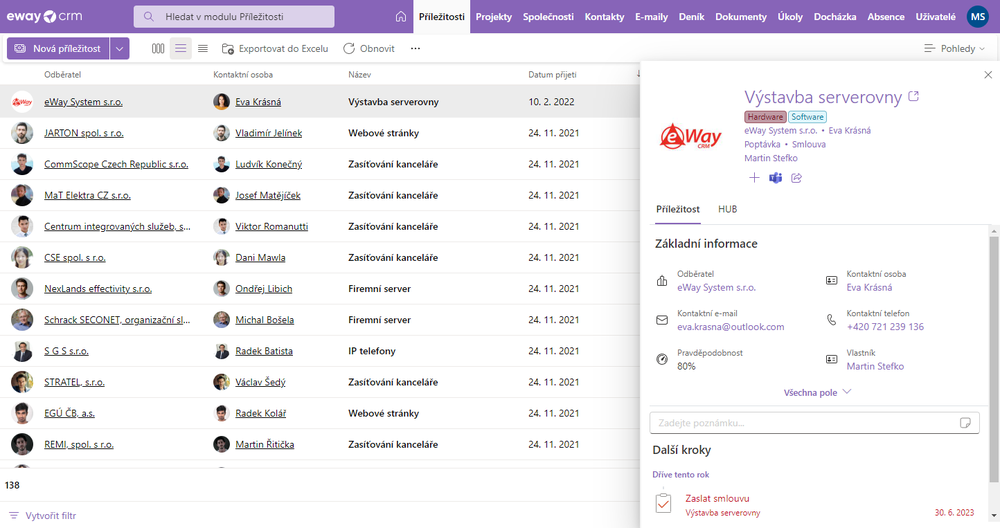Open MaT Elektra CZ s.r.o. link
The height and width of the screenshot is (528, 1000).
pos(87,195)
